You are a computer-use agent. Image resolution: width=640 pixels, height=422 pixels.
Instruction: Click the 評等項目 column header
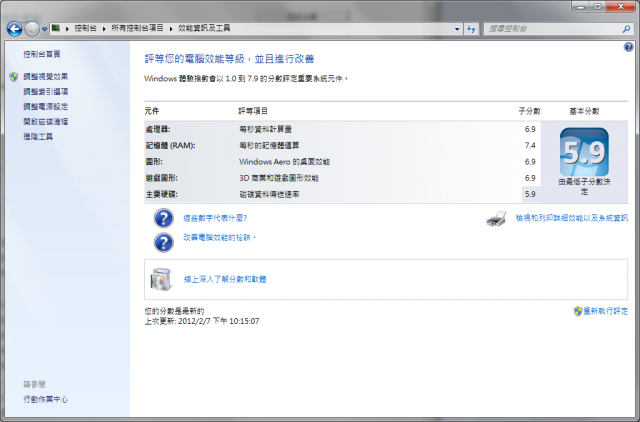(253, 111)
